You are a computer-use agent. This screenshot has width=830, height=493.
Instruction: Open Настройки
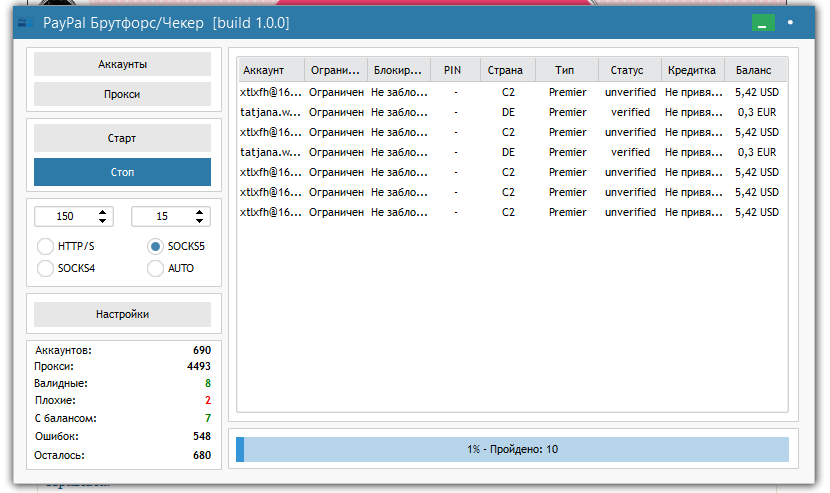pyautogui.click(x=122, y=315)
